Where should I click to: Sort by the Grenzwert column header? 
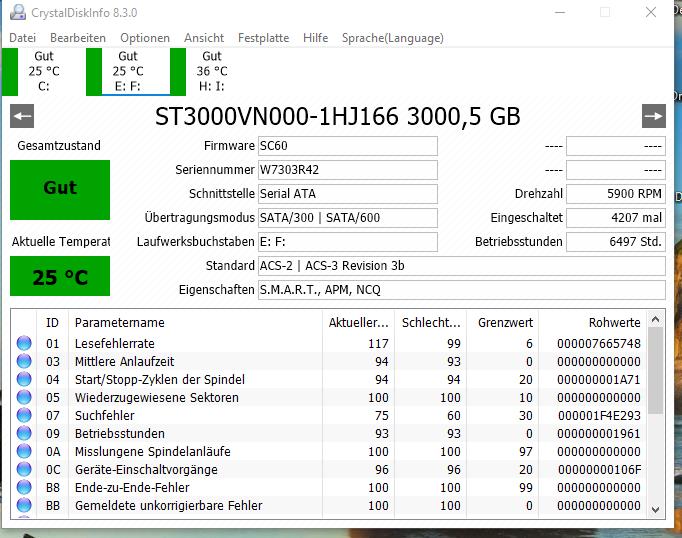coord(503,322)
